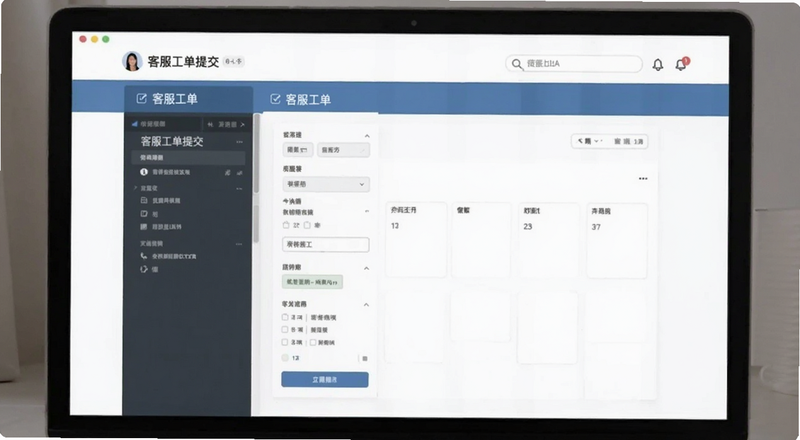Click the pin icon on the circle-icon sidebar row
The height and width of the screenshot is (440, 800).
228,173
